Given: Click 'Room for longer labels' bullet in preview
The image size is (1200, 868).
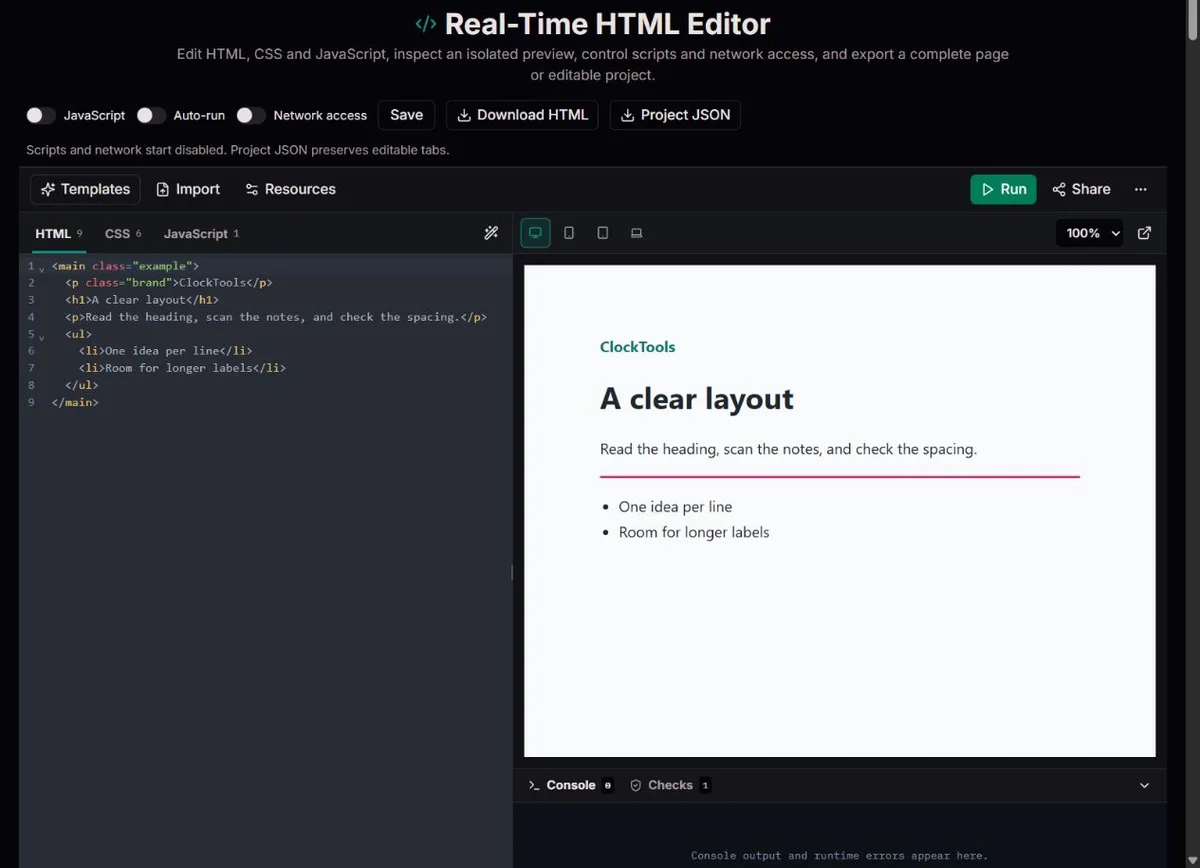Looking at the screenshot, I should click(694, 532).
